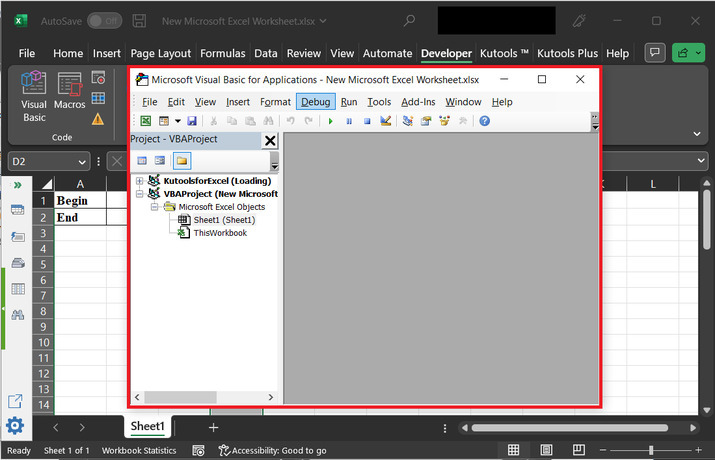This screenshot has width=715, height=460.
Task: Close the Project - VBAProject panel
Action: point(270,140)
